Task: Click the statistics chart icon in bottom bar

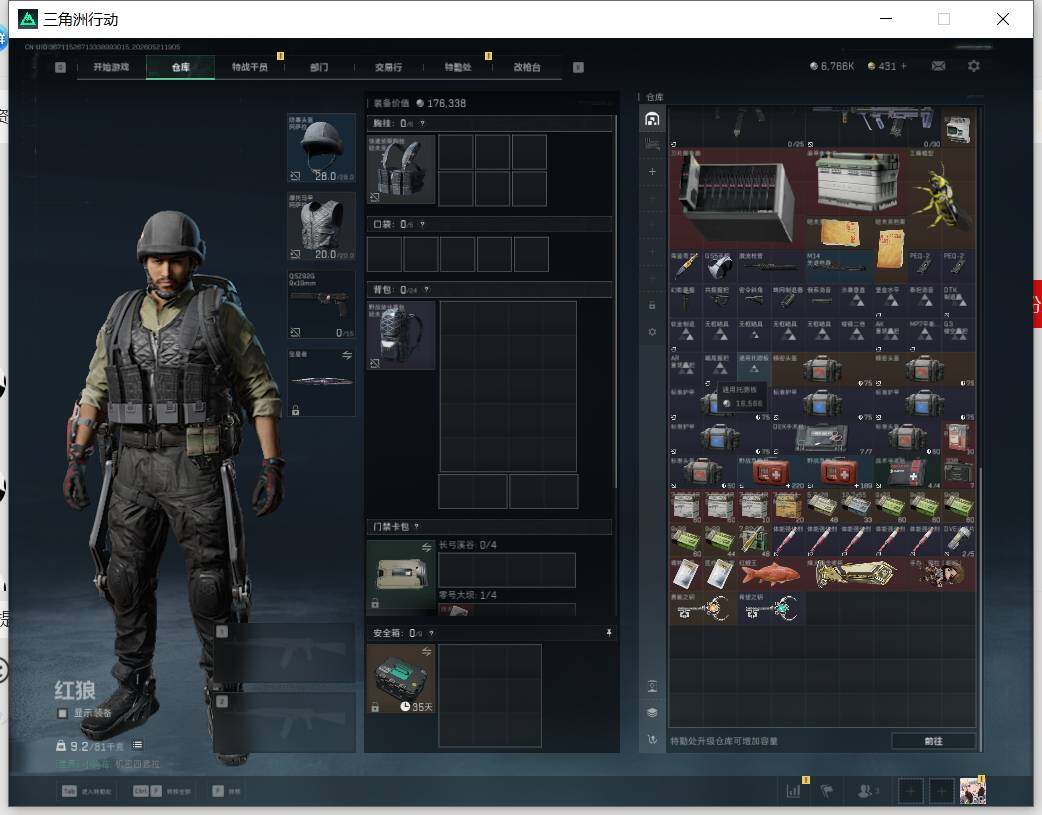Action: point(793,791)
